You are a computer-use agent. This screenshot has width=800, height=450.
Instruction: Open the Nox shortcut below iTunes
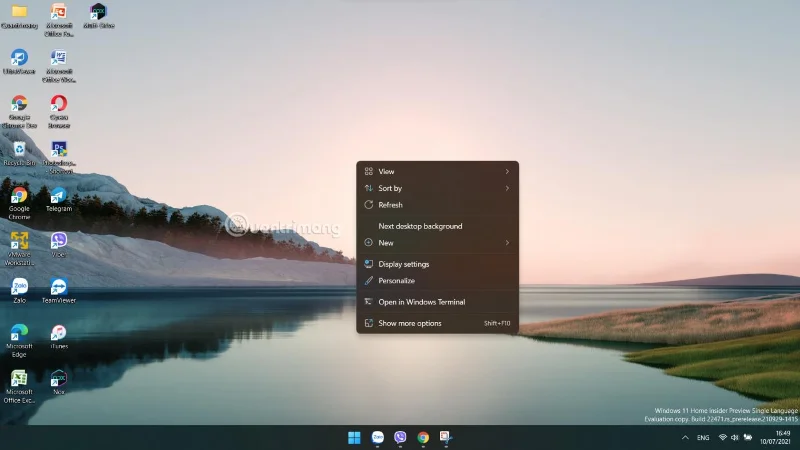(x=59, y=383)
